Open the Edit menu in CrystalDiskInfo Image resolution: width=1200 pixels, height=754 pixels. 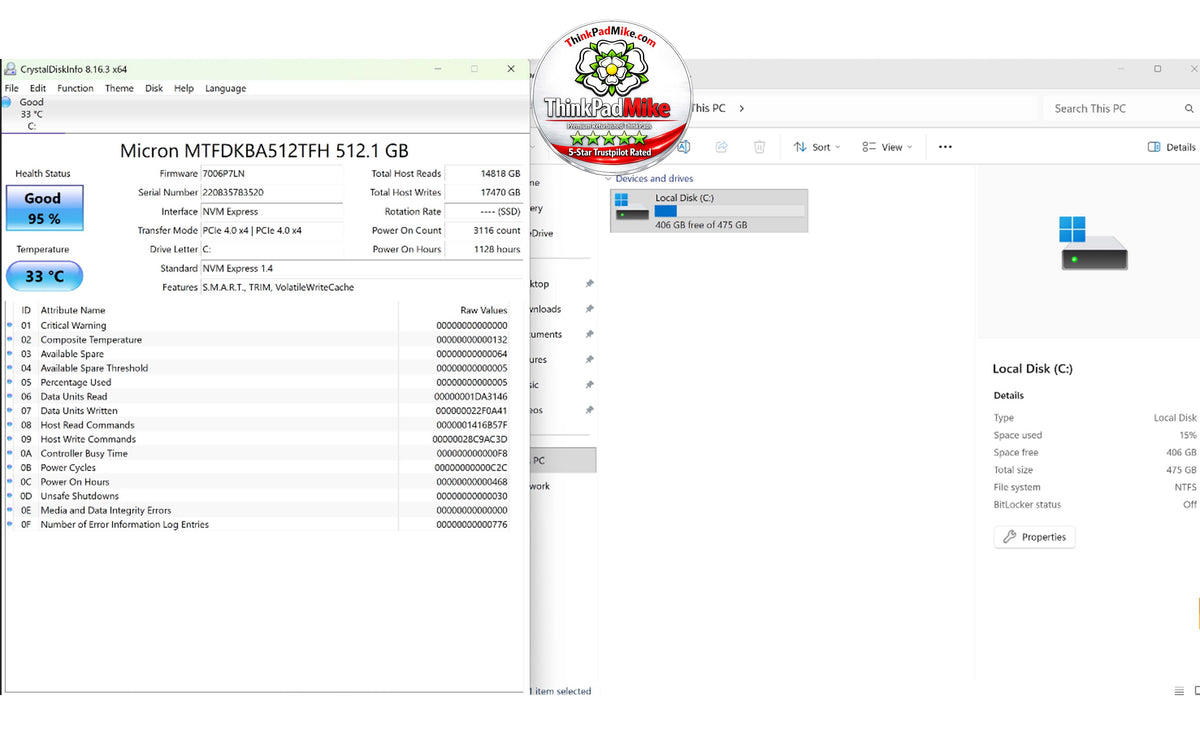pyautogui.click(x=38, y=88)
